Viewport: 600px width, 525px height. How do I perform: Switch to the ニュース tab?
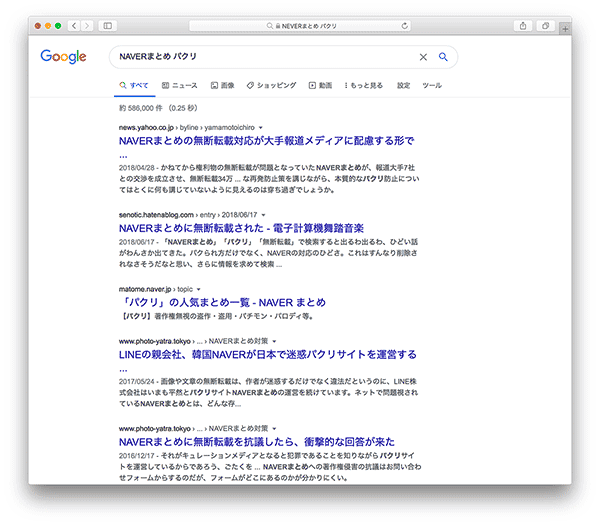[178, 86]
